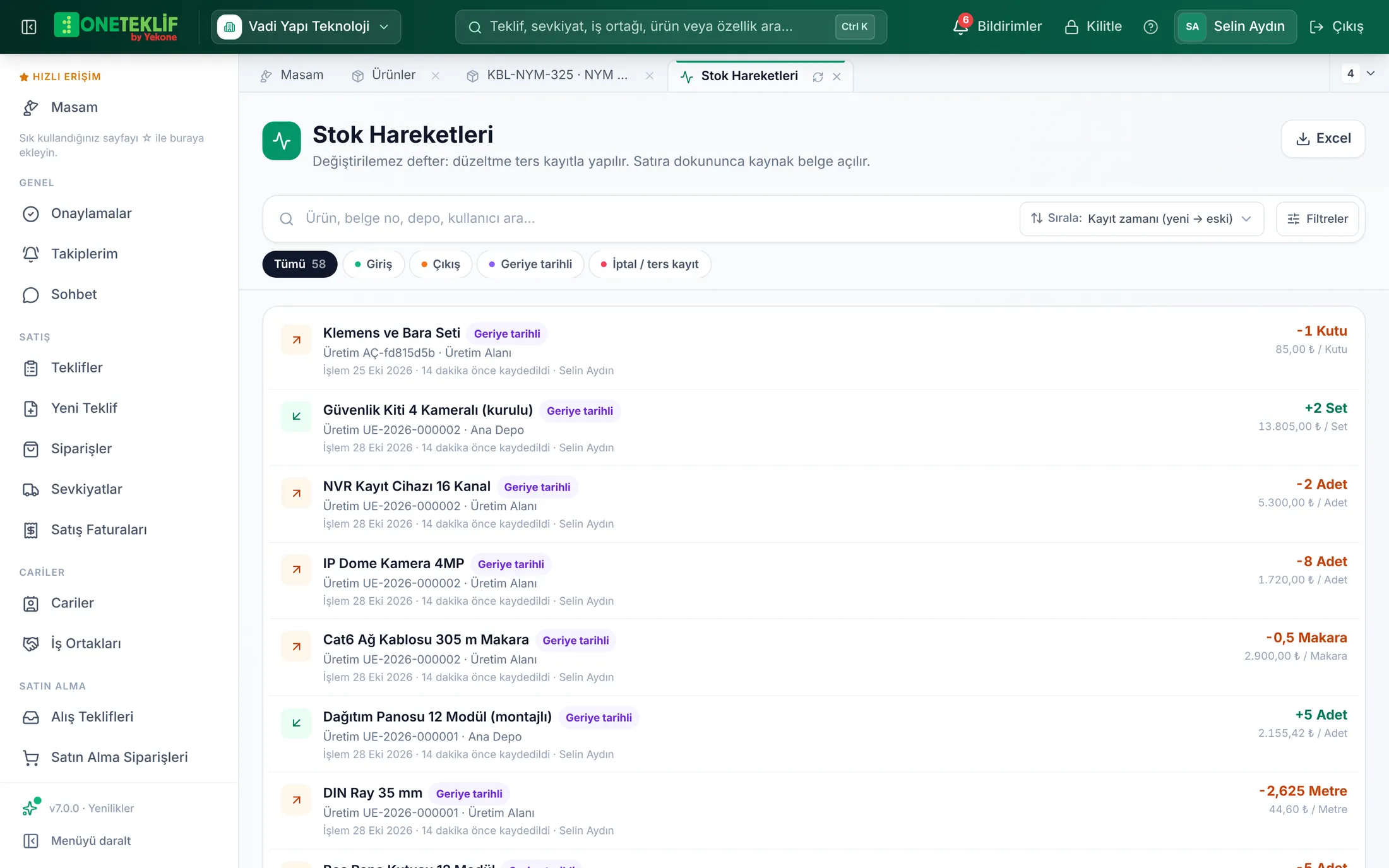The image size is (1389, 868).
Task: Open Satın Alma Siparişleri in sidebar
Action: 119,757
